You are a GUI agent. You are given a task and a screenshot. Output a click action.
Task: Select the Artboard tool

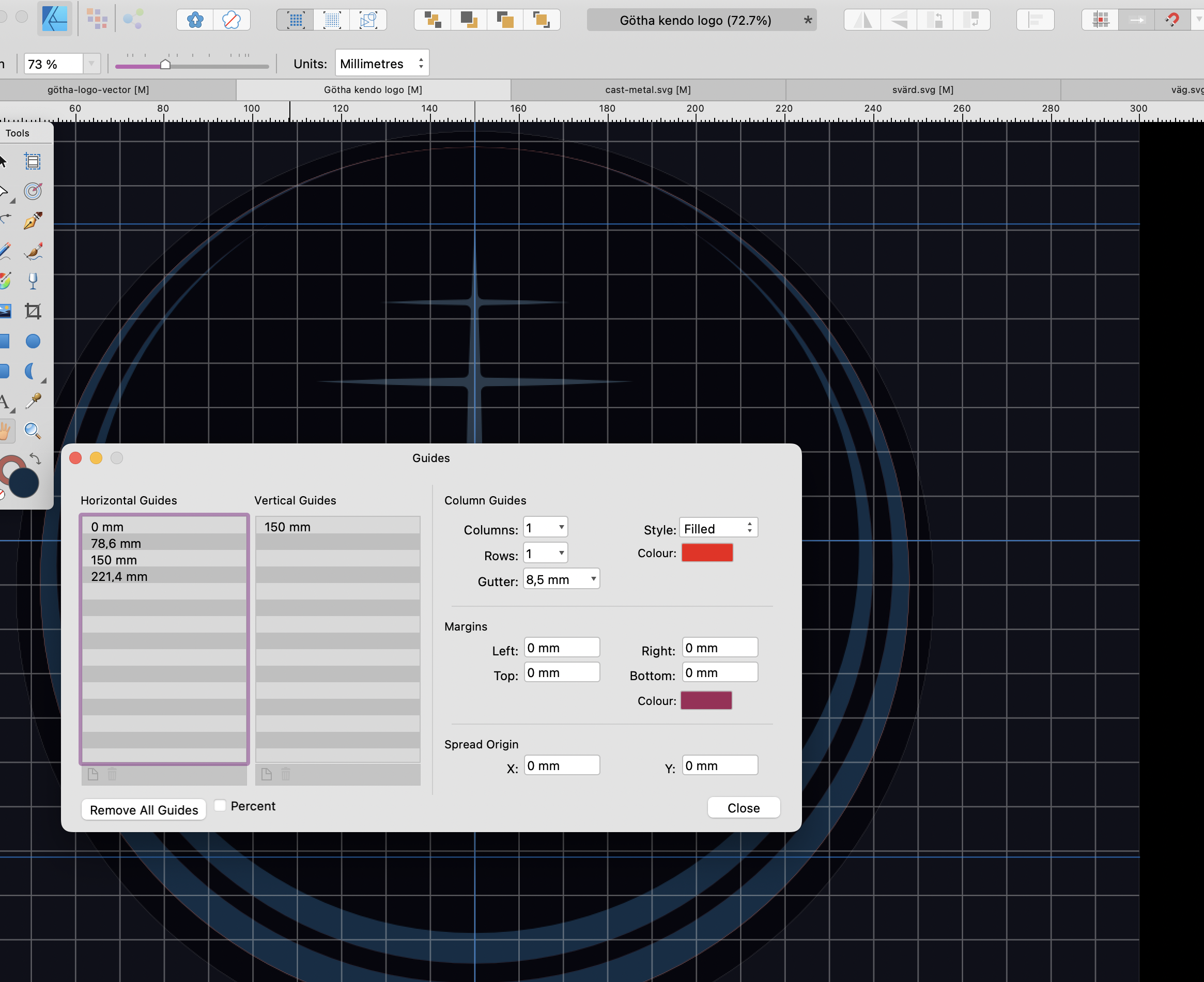pos(33,162)
